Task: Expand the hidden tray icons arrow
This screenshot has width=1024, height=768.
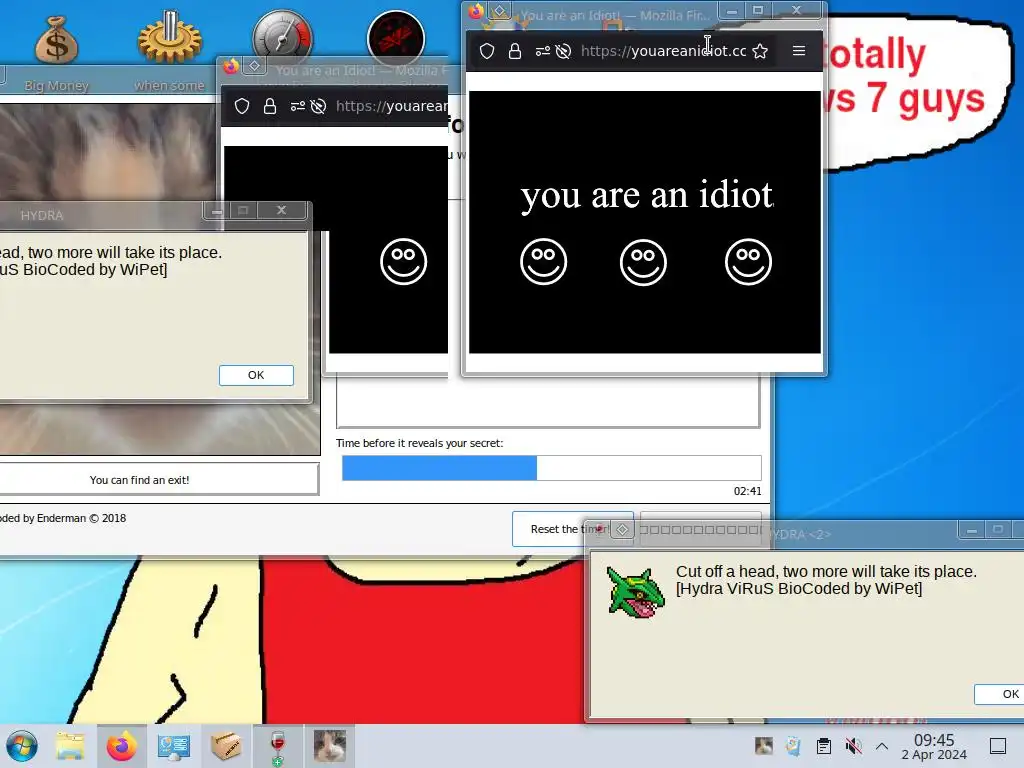Action: point(882,746)
